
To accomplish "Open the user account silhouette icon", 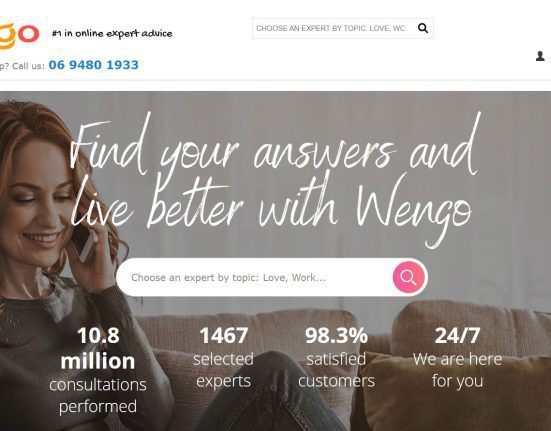I will 540,56.
